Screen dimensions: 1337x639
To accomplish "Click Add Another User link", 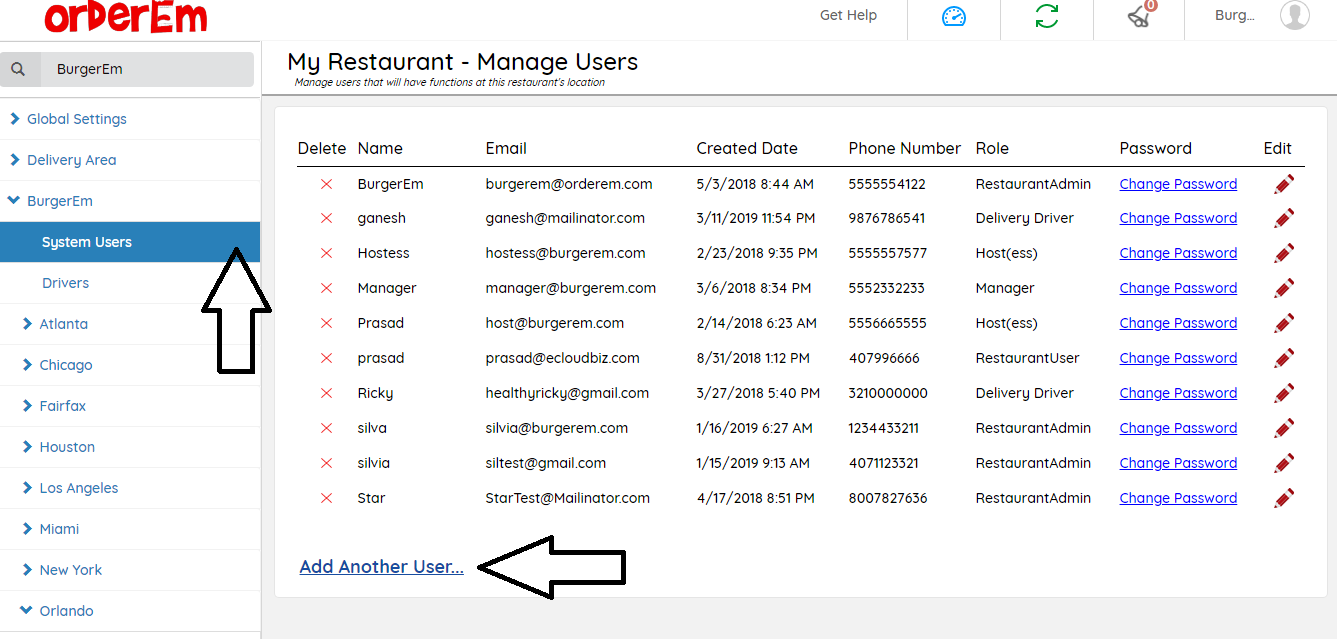I will click(381, 567).
